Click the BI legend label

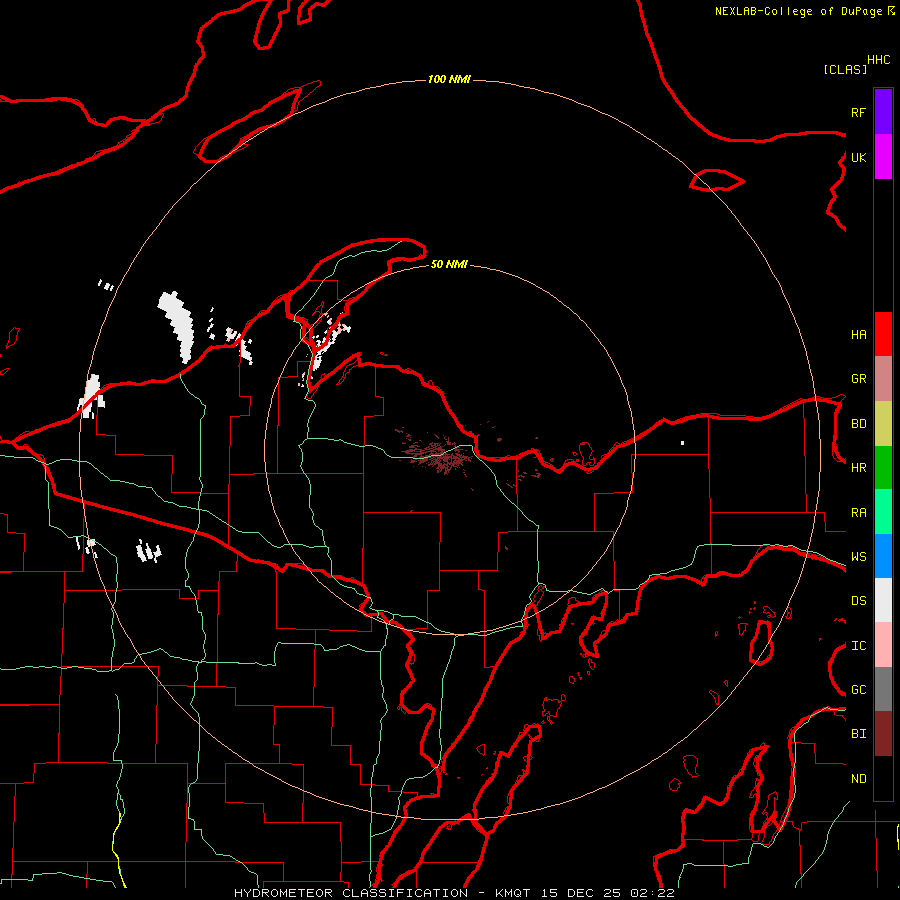859,734
